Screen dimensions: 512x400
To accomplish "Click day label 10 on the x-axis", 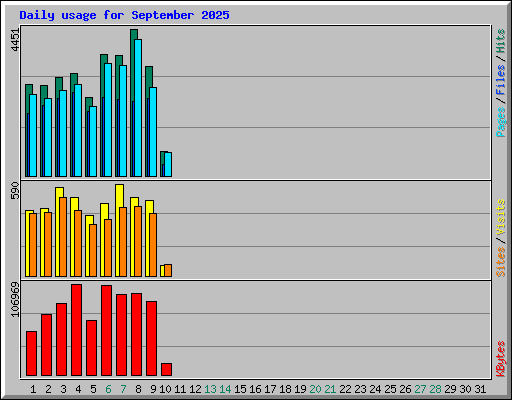I will [x=165, y=389].
